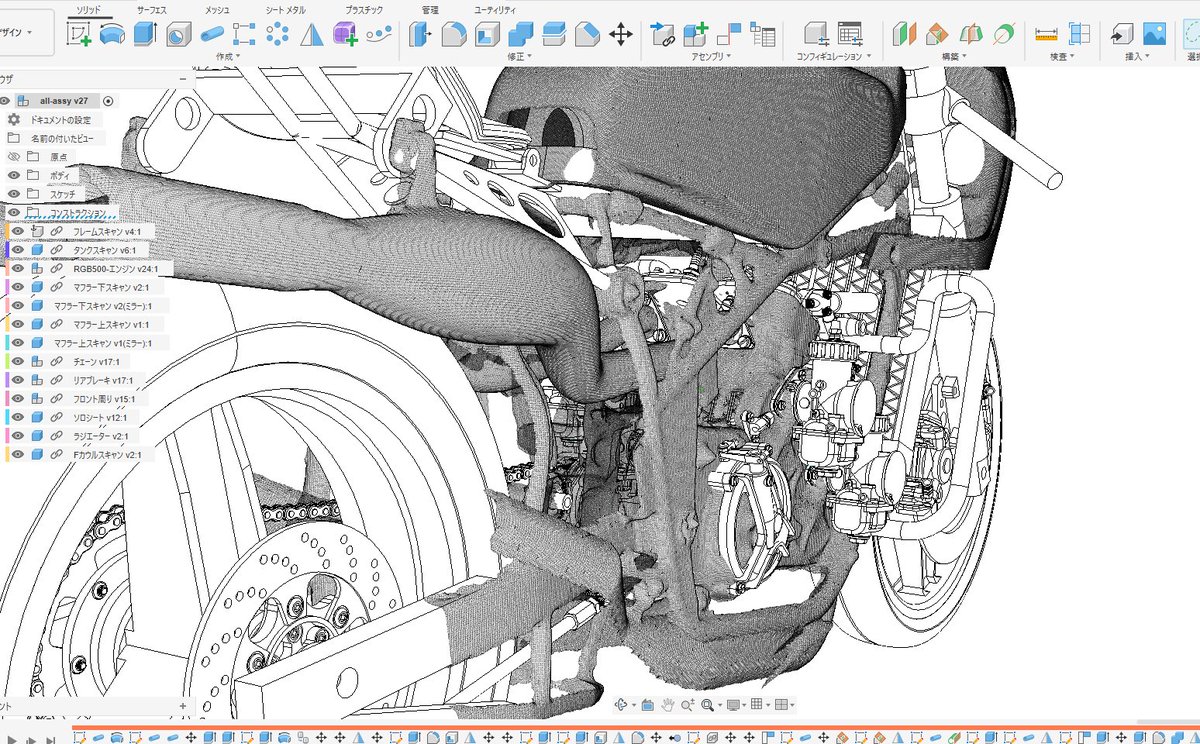Select the Hole tool
The width and height of the screenshot is (1200, 744).
179,36
